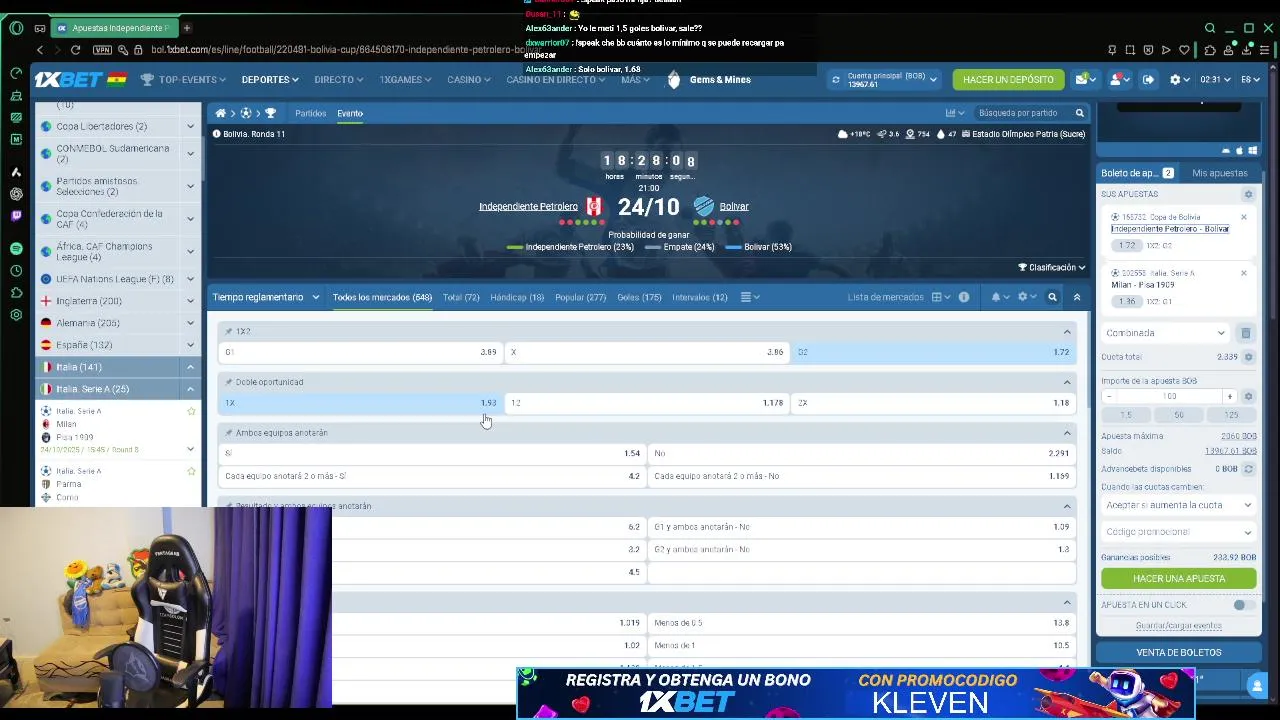Collapse the 1X2 market section

coord(1067,331)
